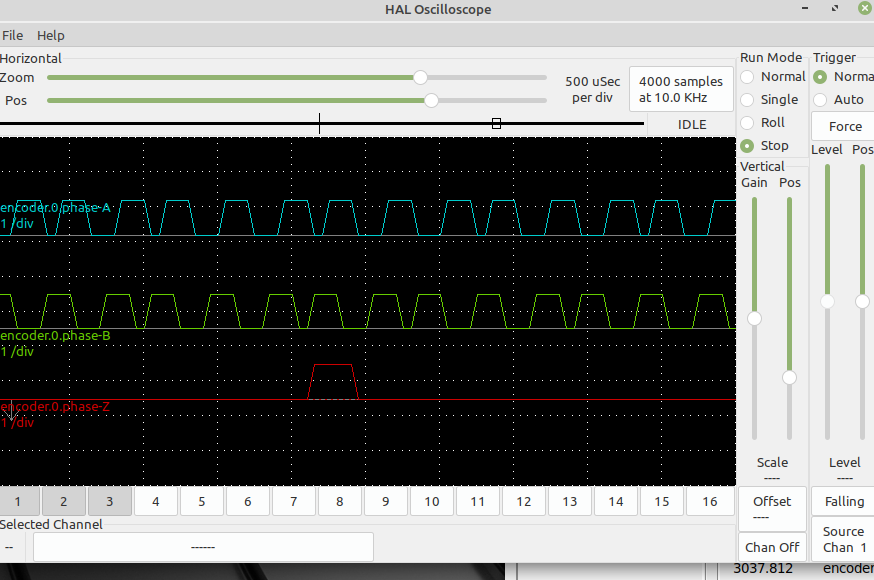Open the File menu
The image size is (874, 580).
13,35
